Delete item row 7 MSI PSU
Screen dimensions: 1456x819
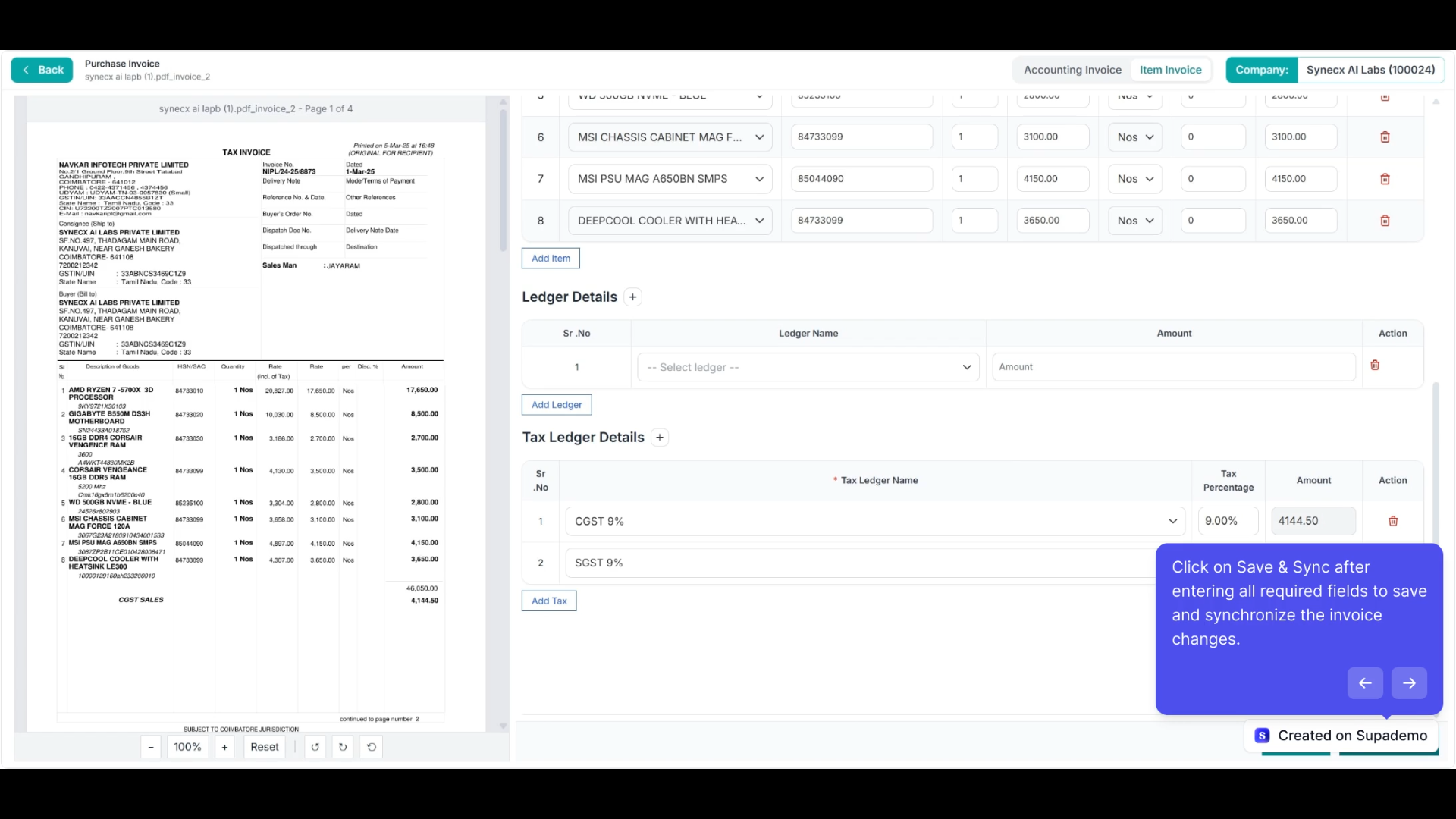1385,179
